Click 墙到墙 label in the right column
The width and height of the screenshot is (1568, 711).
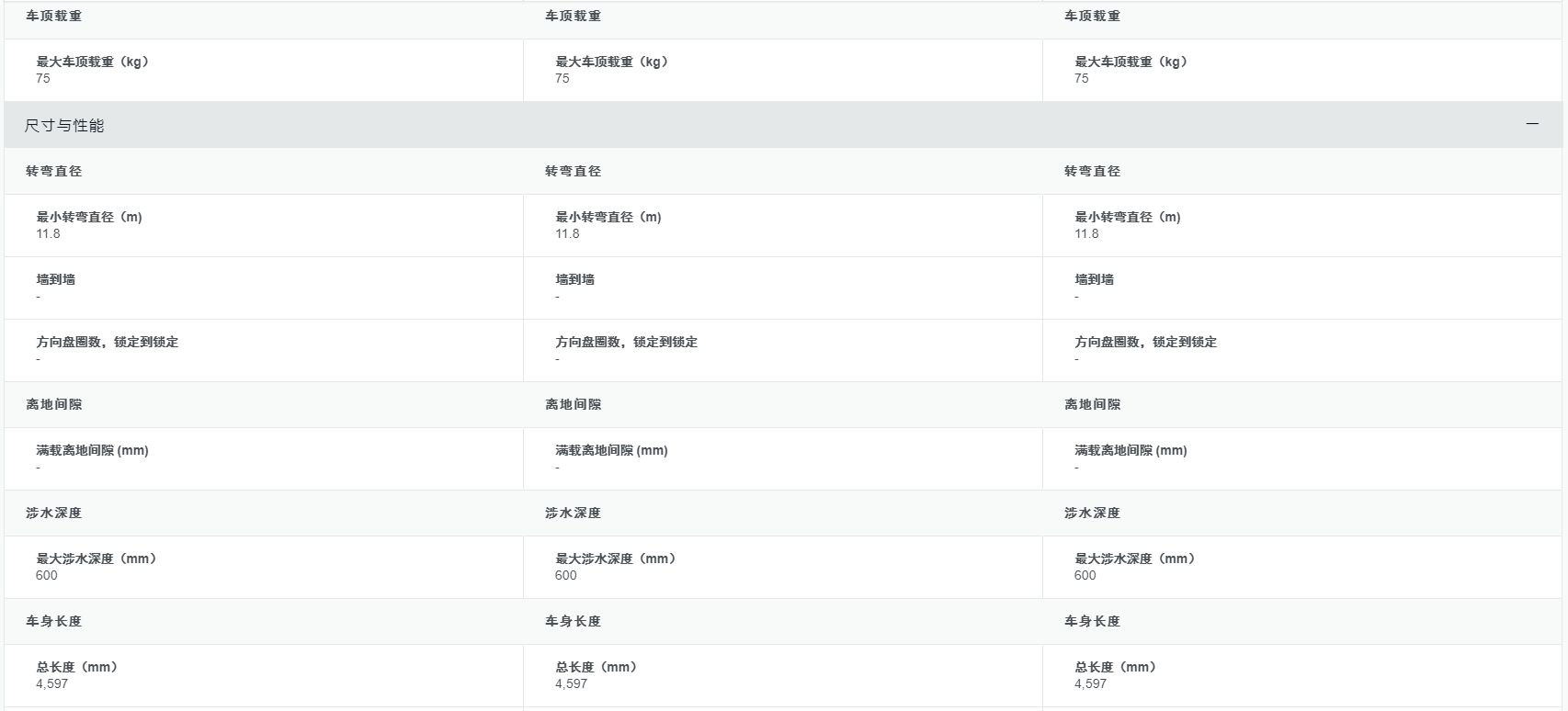point(1094,279)
